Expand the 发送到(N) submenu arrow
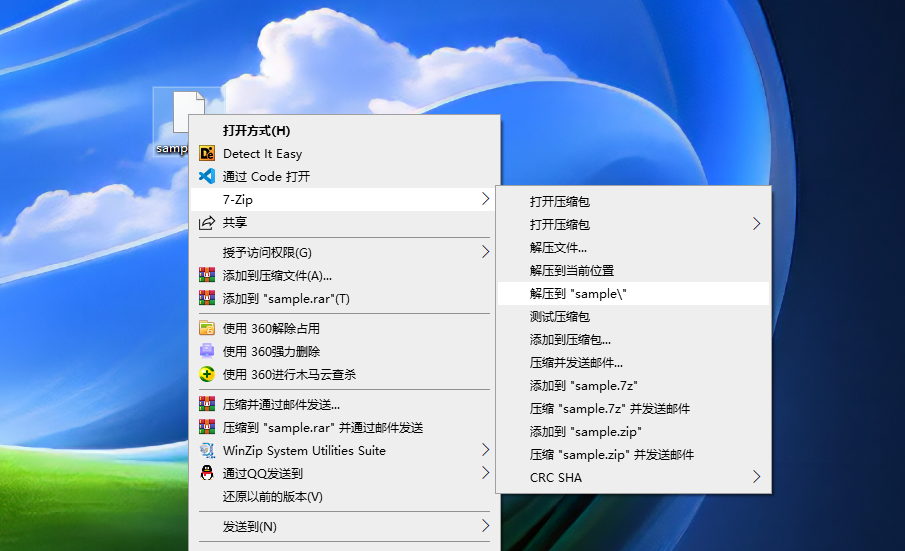Viewport: 905px width, 551px height. click(x=485, y=526)
